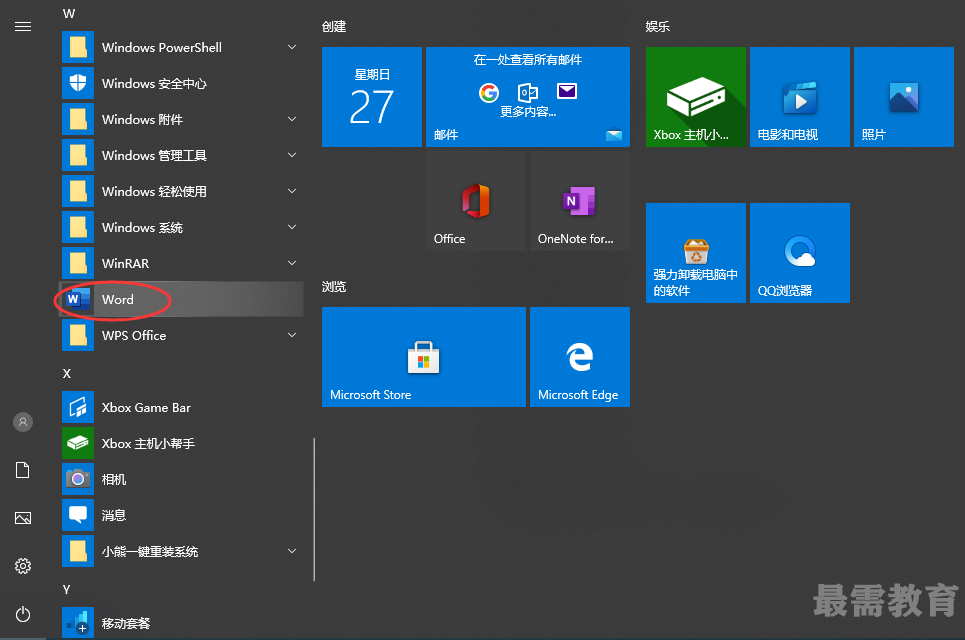
Task: Click the Windows 管理工具 folder icon
Action: tap(78, 155)
